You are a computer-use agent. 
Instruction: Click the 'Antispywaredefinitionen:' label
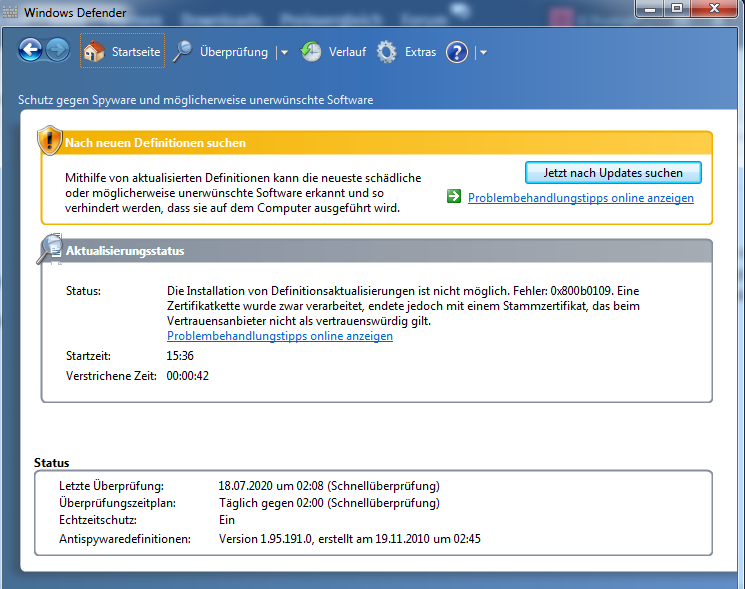point(125,539)
